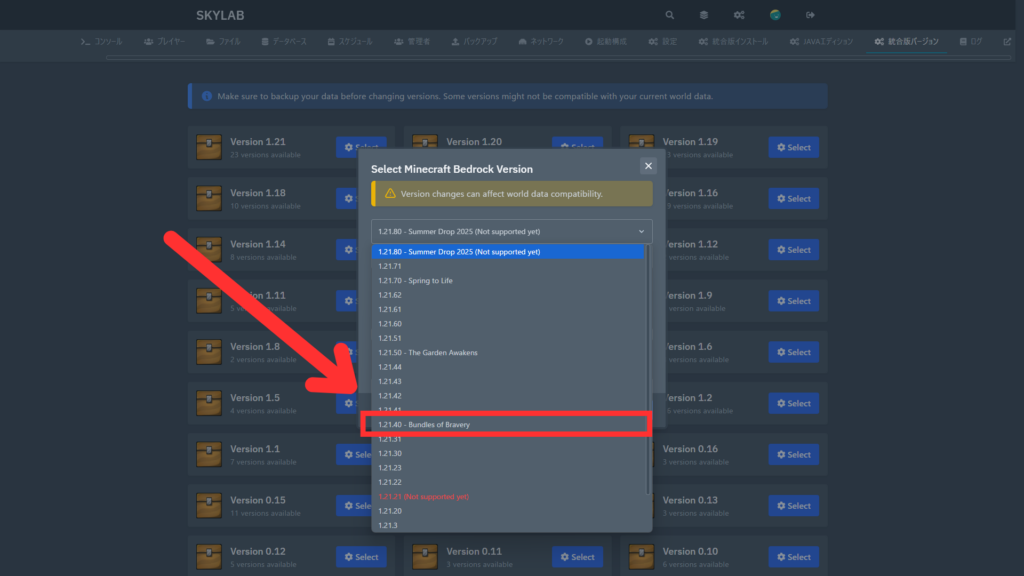Choose version 1.21.43 option

coord(508,381)
